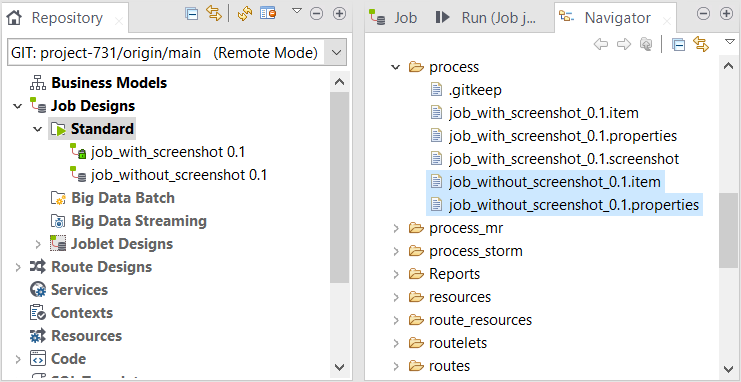Maximize the Repository panel

pos(339,14)
